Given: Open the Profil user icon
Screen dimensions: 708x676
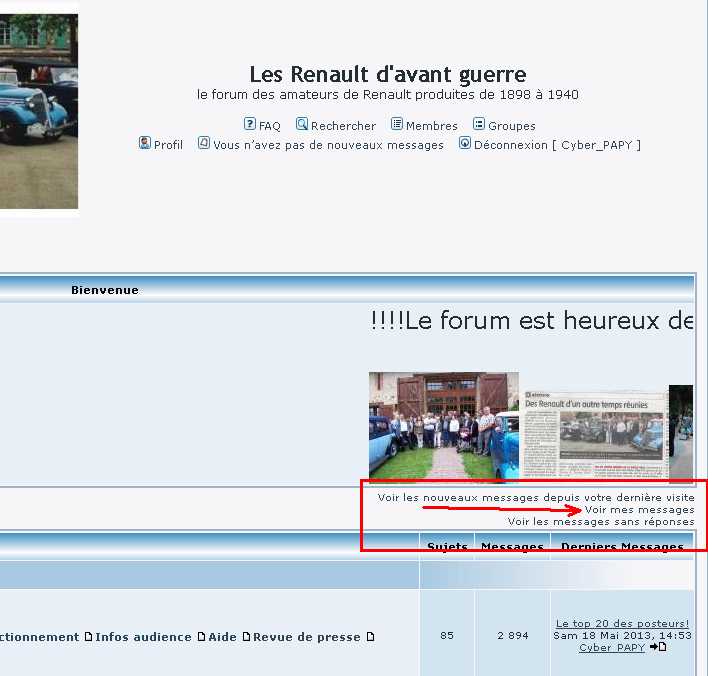Looking at the screenshot, I should (x=144, y=143).
